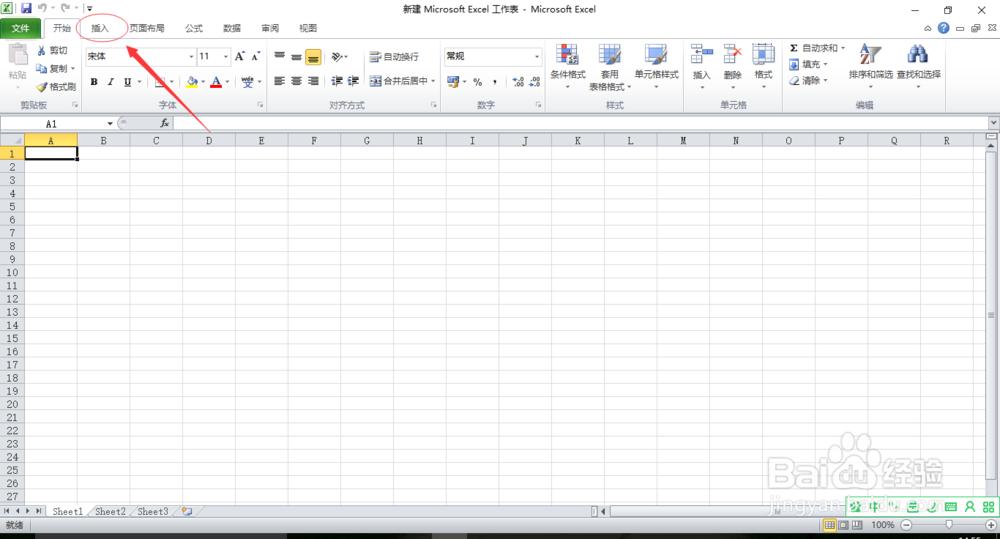Toggle underline formatting
The height and width of the screenshot is (539, 1000).
click(x=128, y=82)
